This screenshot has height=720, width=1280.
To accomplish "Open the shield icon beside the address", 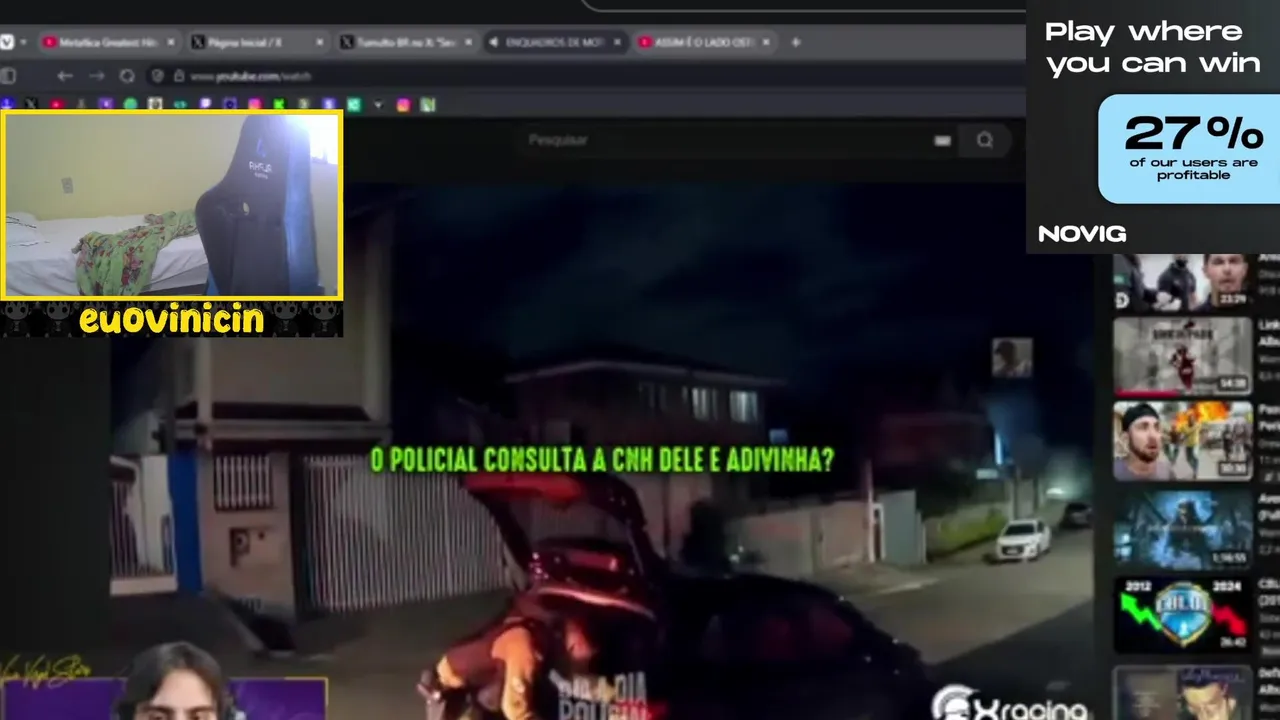I will 157,76.
